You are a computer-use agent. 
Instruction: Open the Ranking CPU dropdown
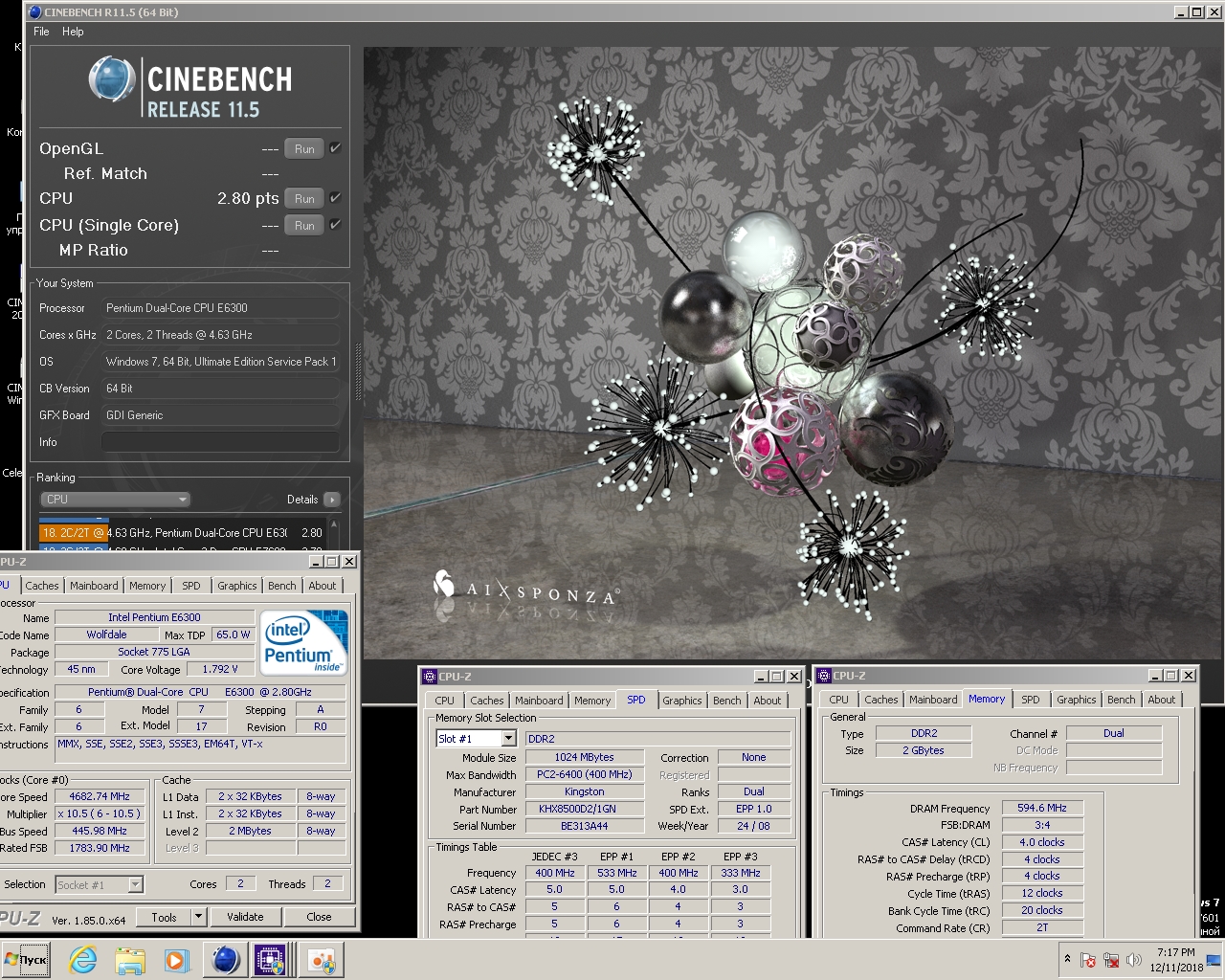[x=115, y=500]
